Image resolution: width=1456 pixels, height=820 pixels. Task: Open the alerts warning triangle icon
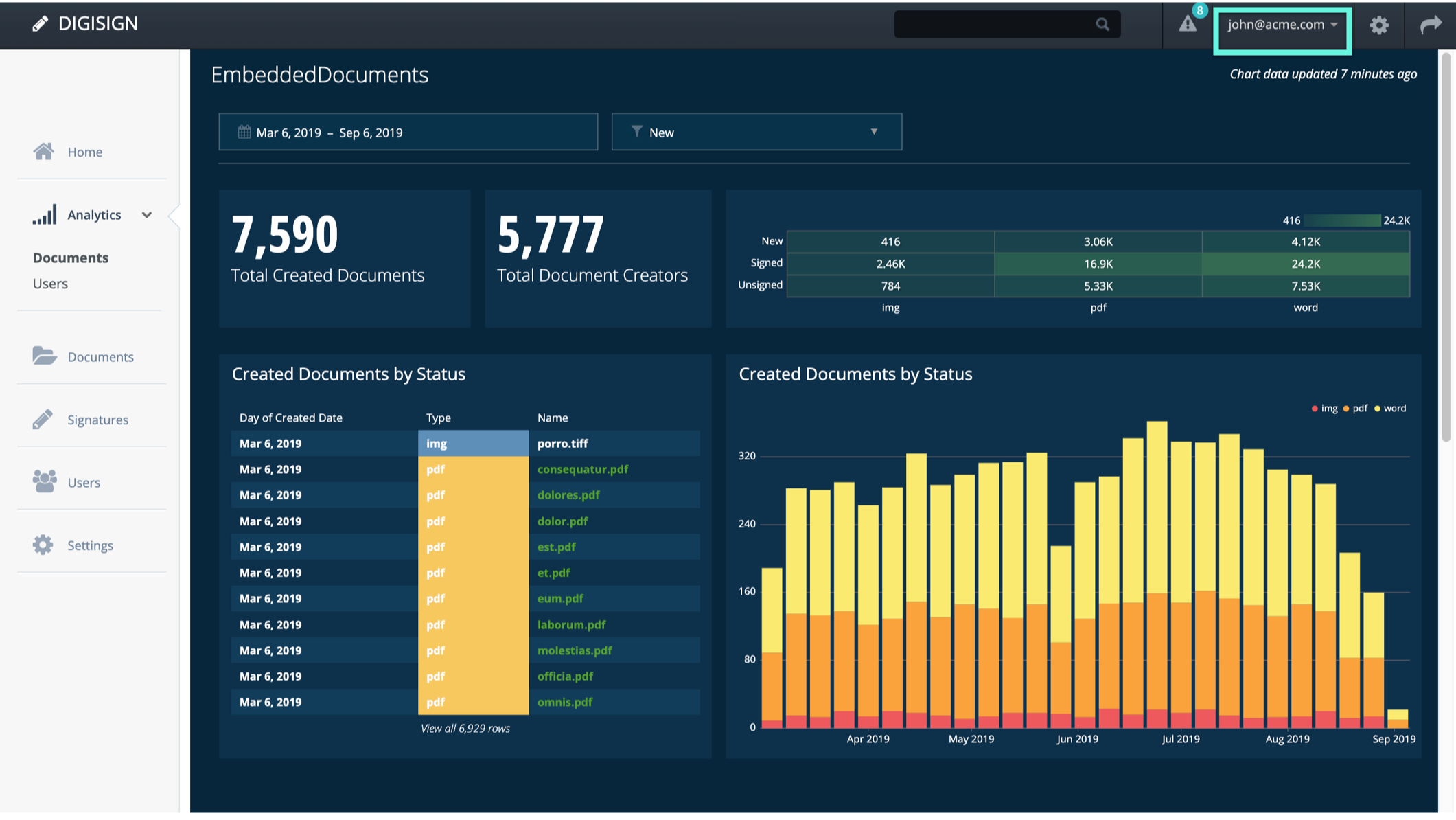[x=1188, y=25]
